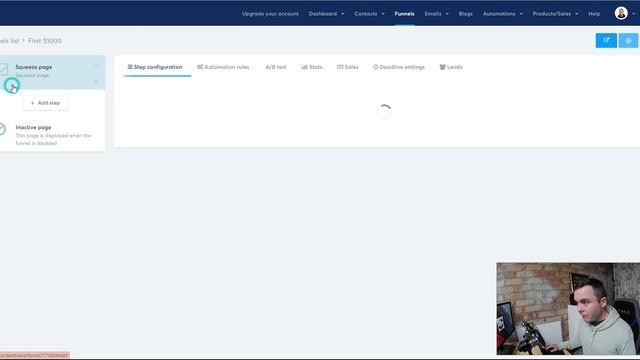Move Squeeze page step up arrow

click(97, 65)
